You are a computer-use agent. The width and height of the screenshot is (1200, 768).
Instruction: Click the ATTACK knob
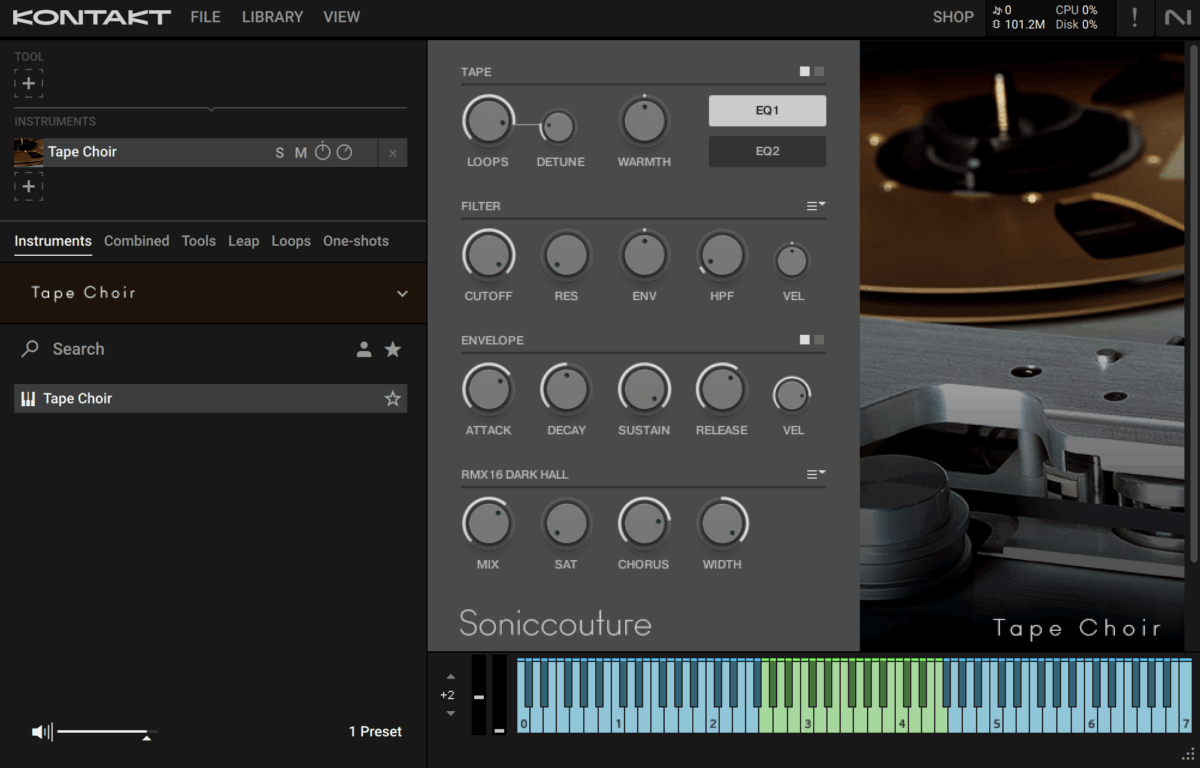click(488, 390)
